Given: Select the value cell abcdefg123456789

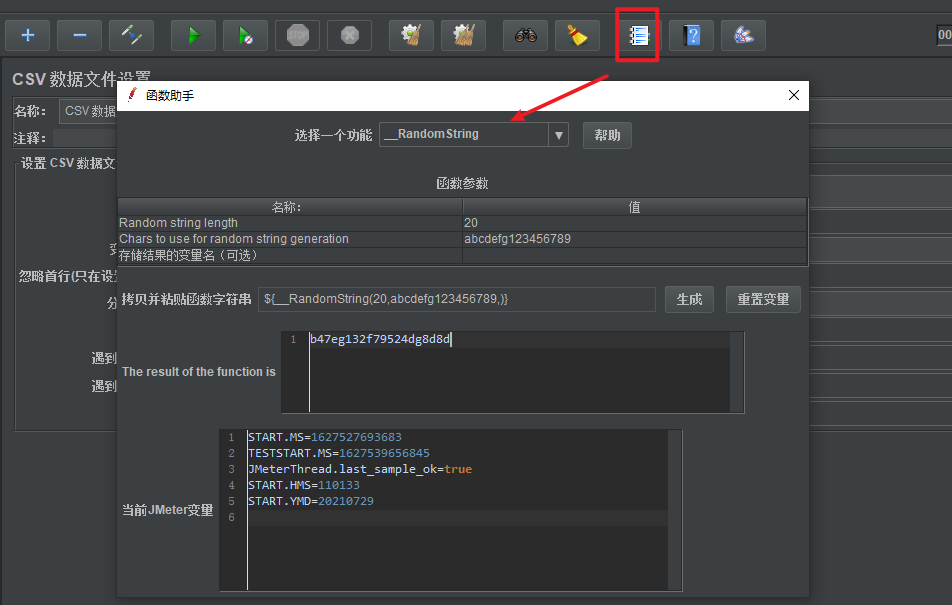Looking at the screenshot, I should point(634,239).
